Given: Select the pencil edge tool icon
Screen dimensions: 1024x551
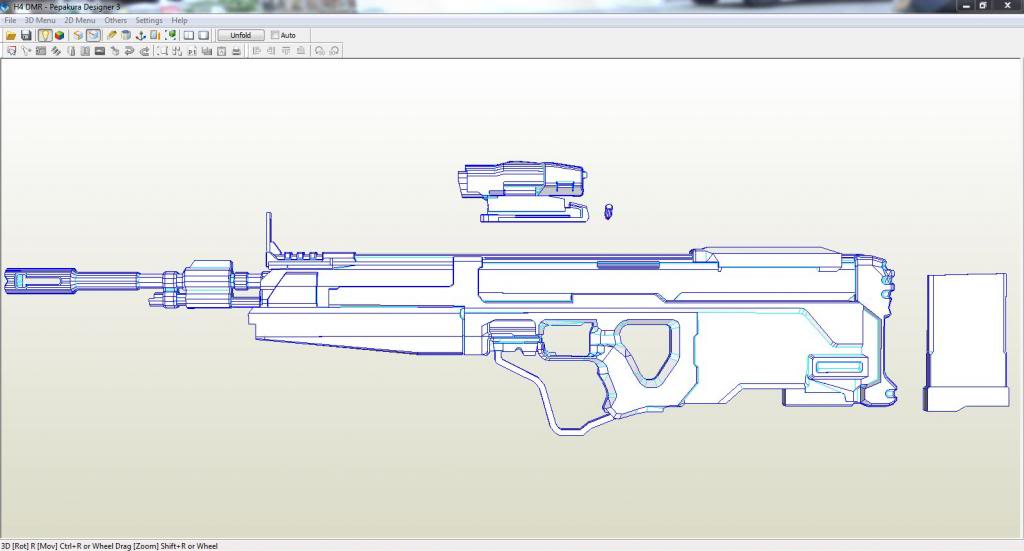Looking at the screenshot, I should click(x=112, y=35).
